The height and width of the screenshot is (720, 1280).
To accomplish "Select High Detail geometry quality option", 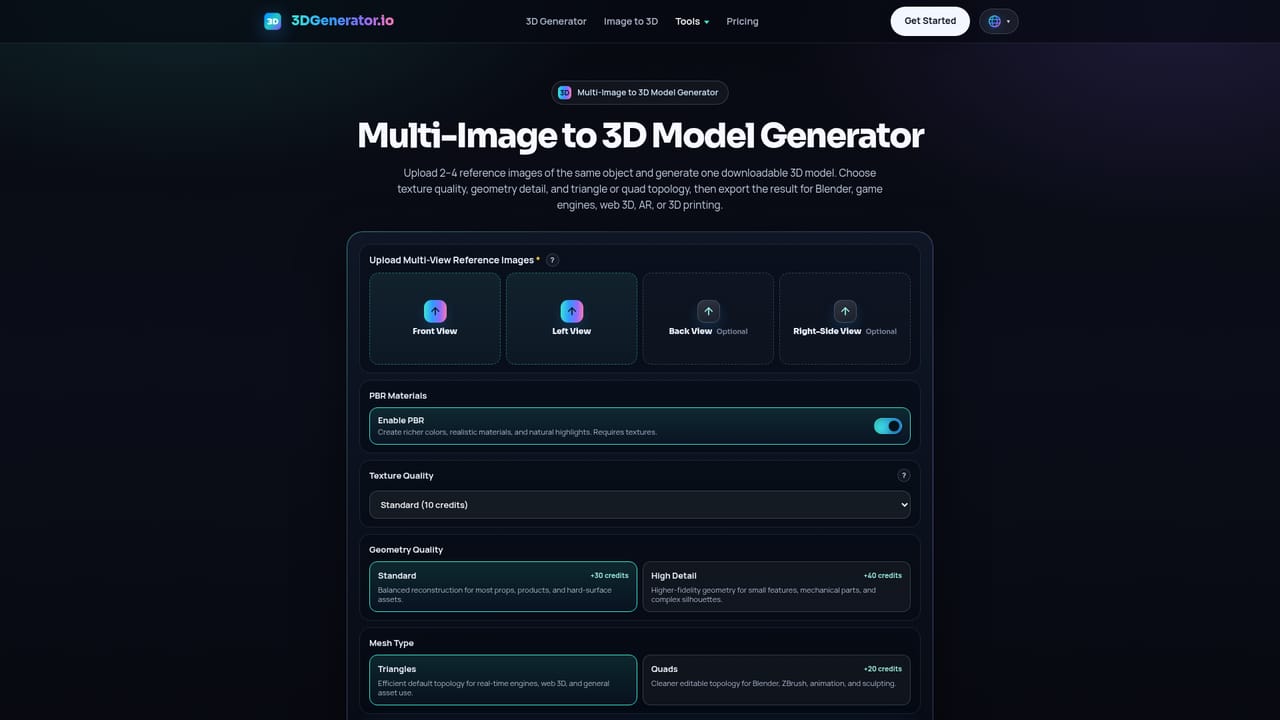I will pyautogui.click(x=776, y=587).
